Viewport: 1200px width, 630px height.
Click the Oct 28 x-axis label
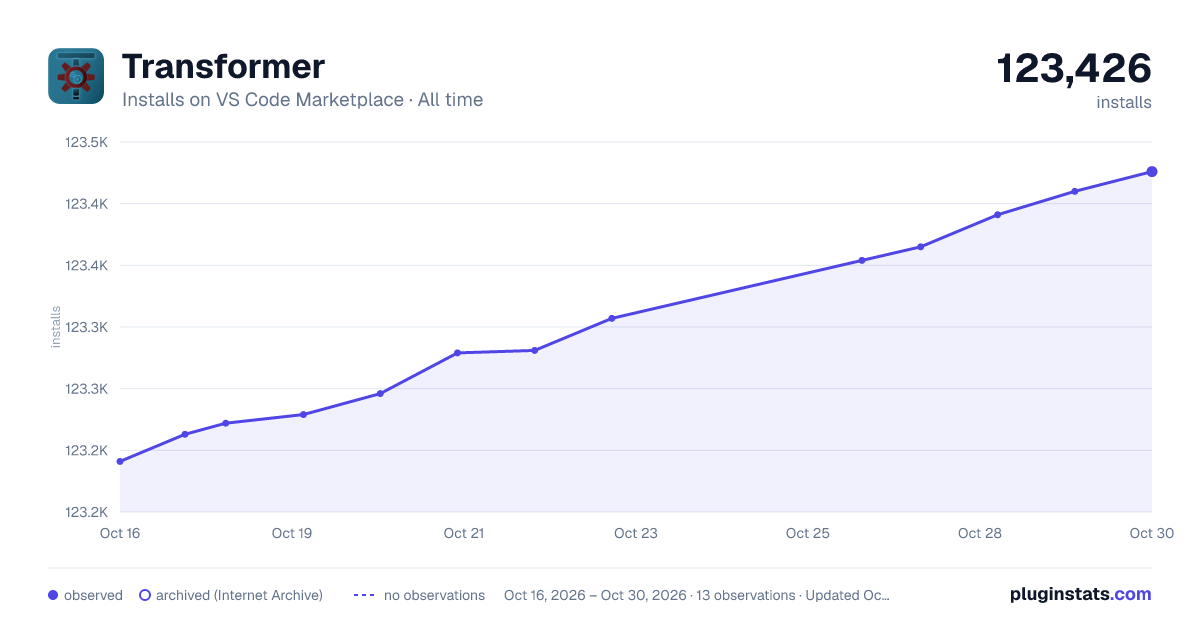coord(980,533)
